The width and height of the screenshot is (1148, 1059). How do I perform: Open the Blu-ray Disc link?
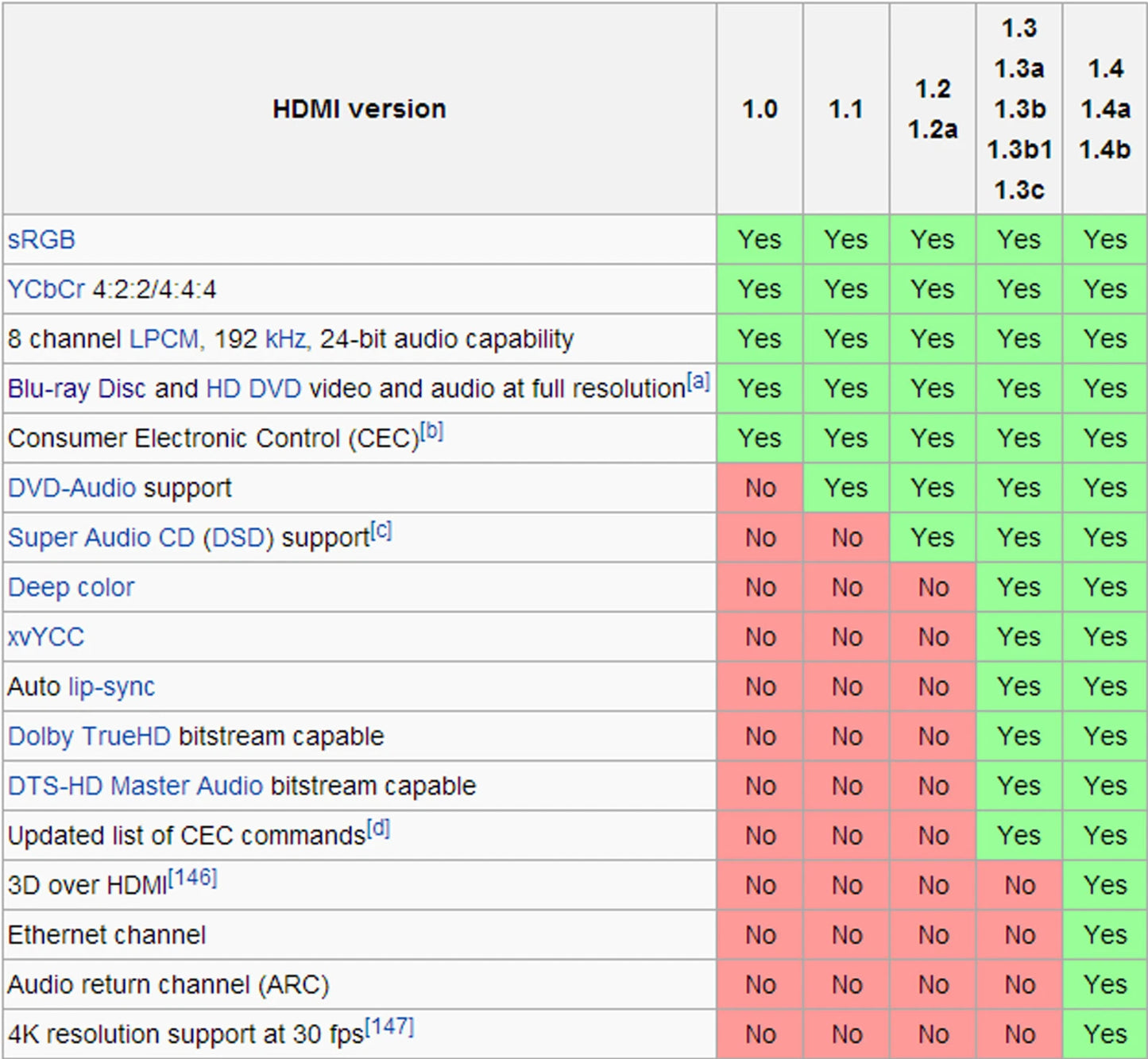tap(77, 389)
